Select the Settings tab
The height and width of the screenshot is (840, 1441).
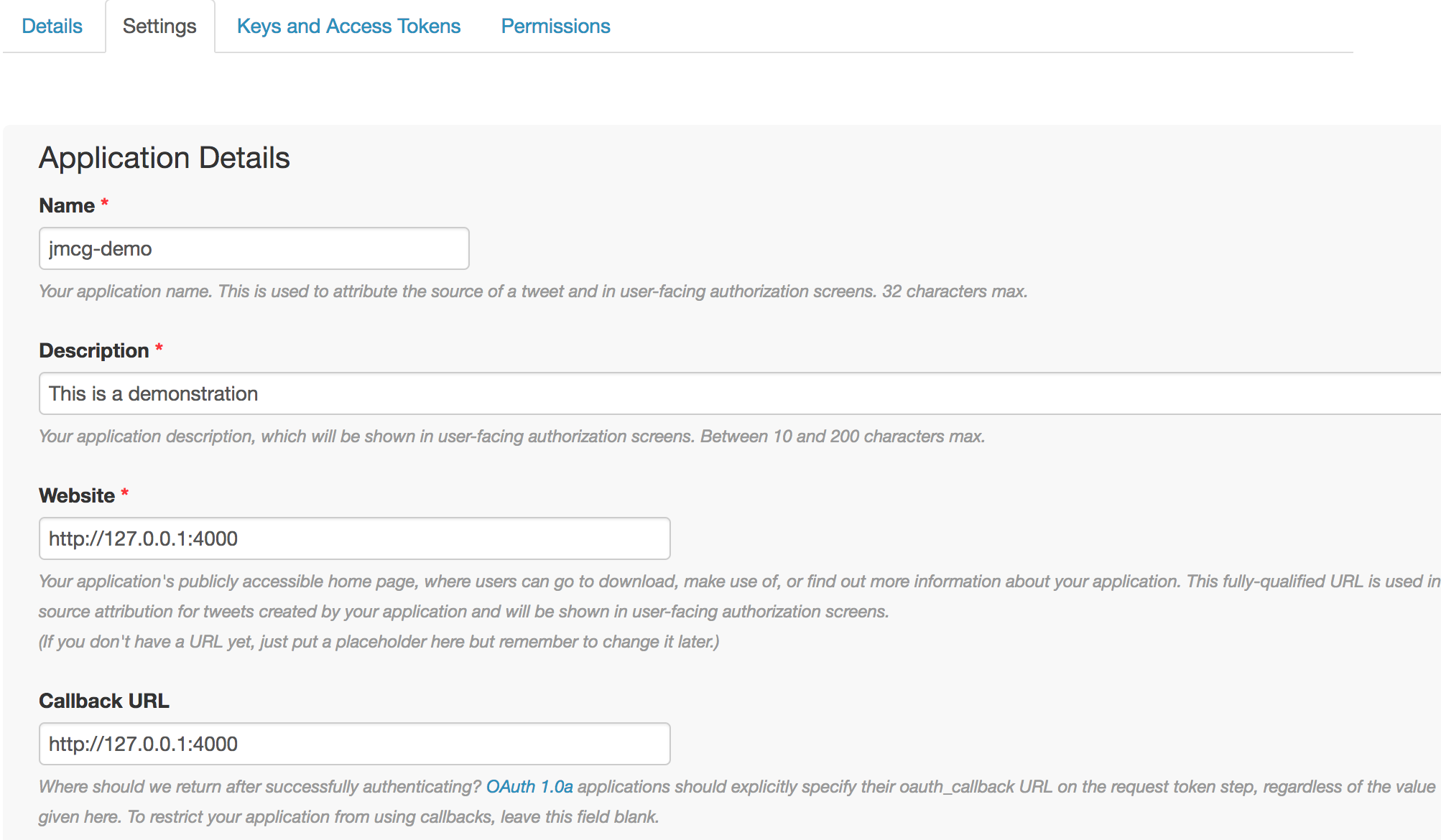coord(159,27)
